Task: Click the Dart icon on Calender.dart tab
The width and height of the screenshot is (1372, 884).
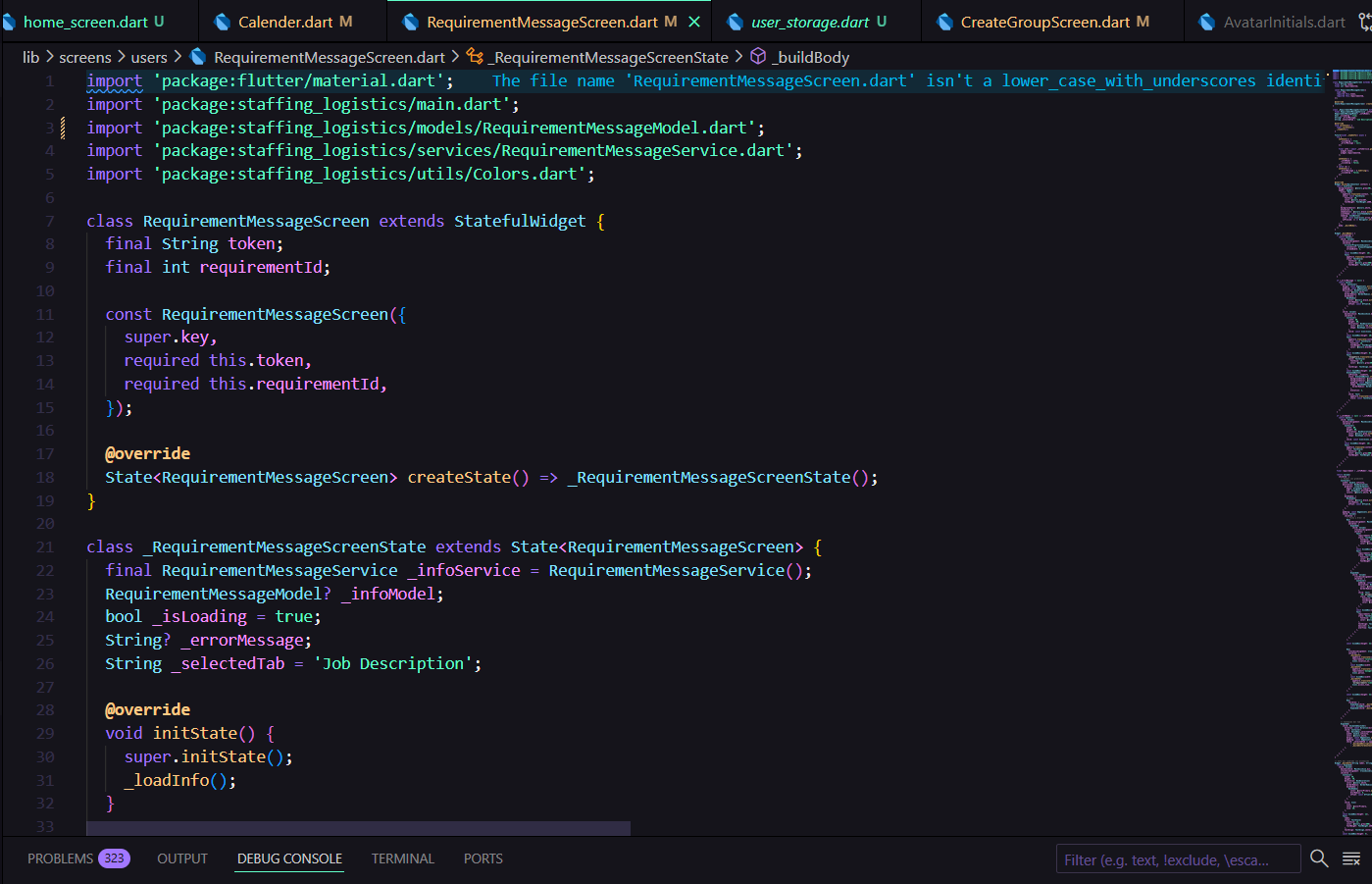Action: coord(223,22)
